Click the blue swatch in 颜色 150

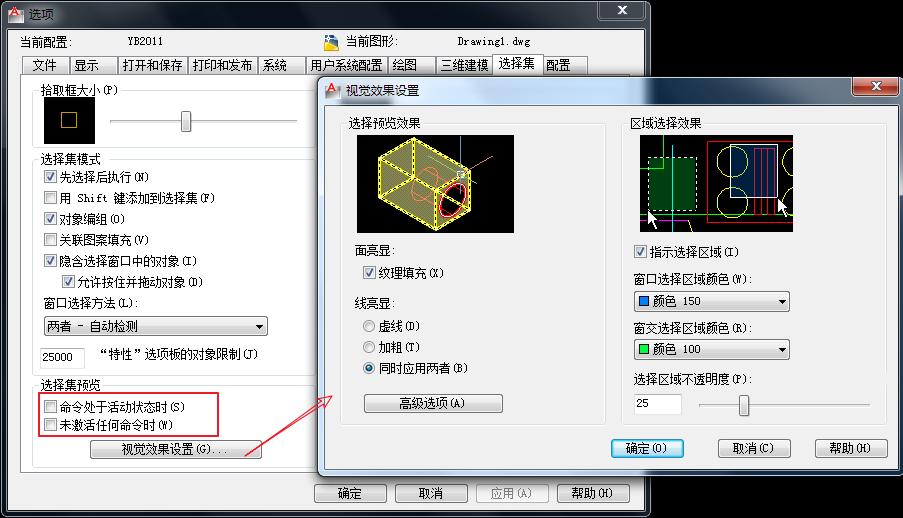point(644,301)
